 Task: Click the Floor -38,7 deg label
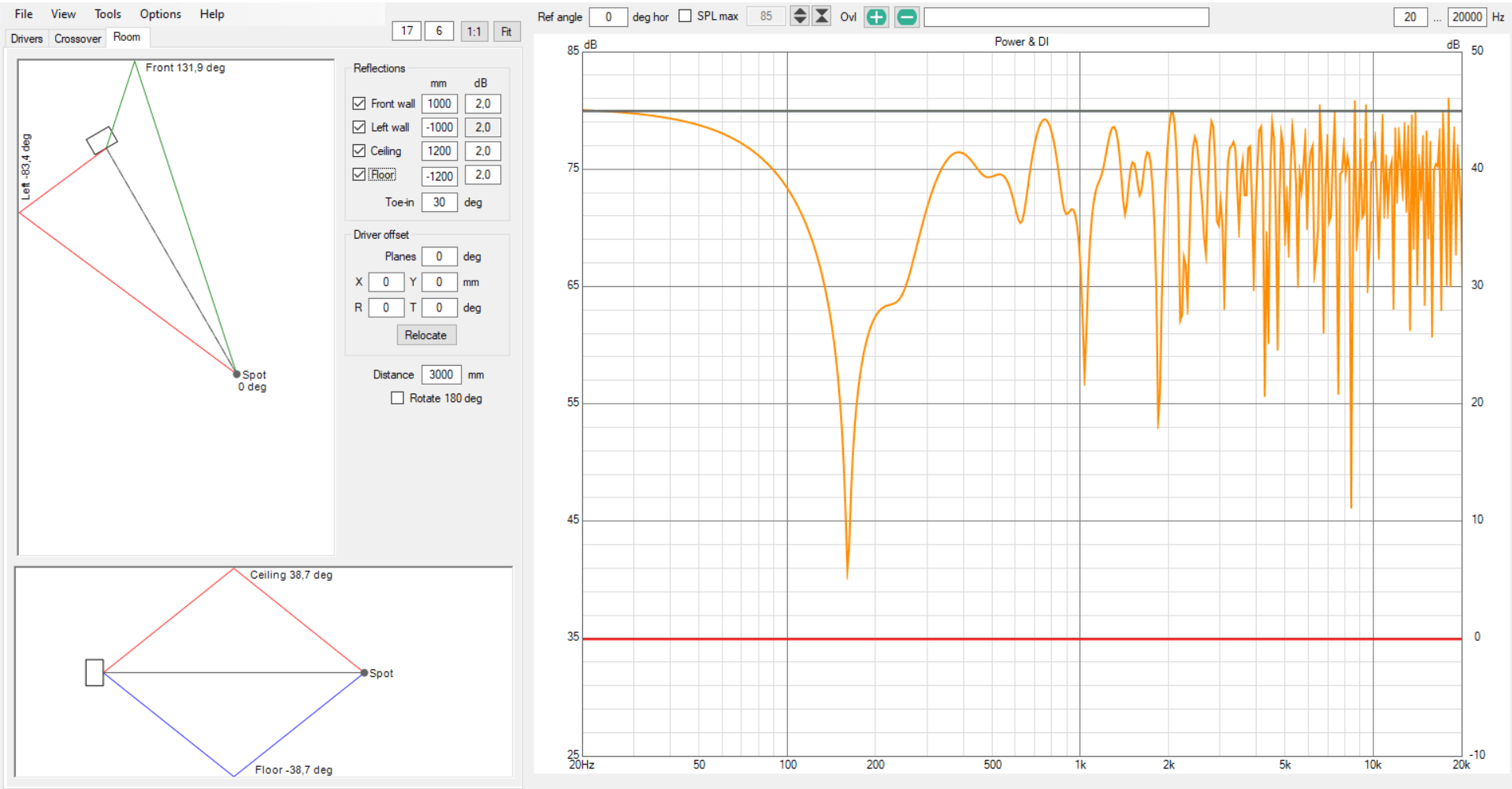pyautogui.click(x=294, y=769)
